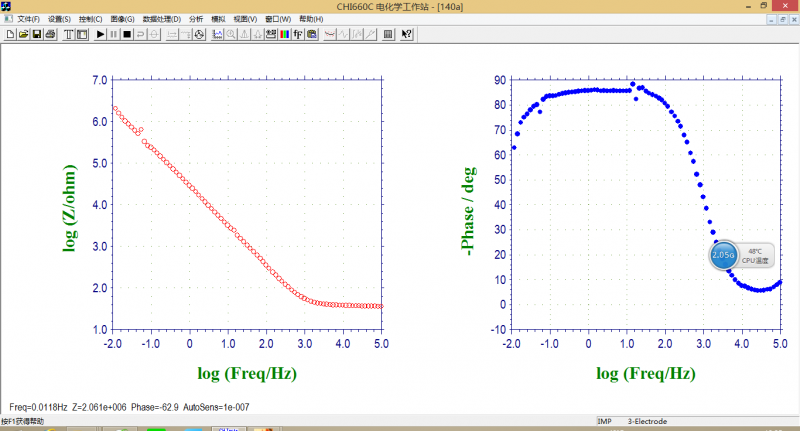Click the Linear baseline correction icon
The image size is (800, 431).
click(370, 34)
